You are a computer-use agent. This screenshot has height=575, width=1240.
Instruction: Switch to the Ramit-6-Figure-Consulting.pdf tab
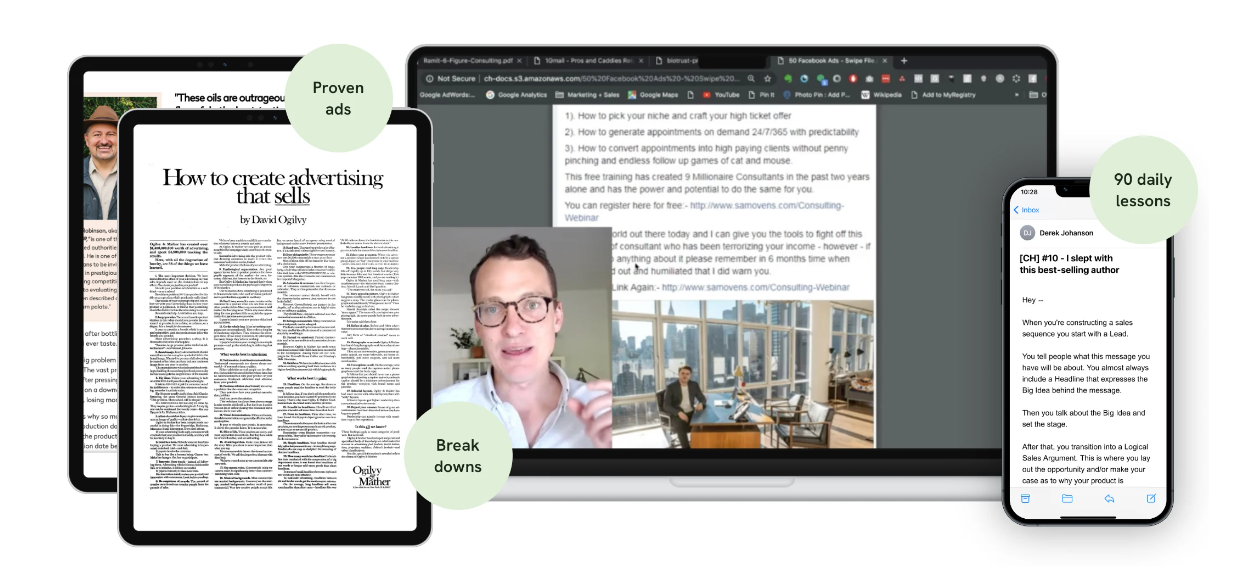point(468,60)
